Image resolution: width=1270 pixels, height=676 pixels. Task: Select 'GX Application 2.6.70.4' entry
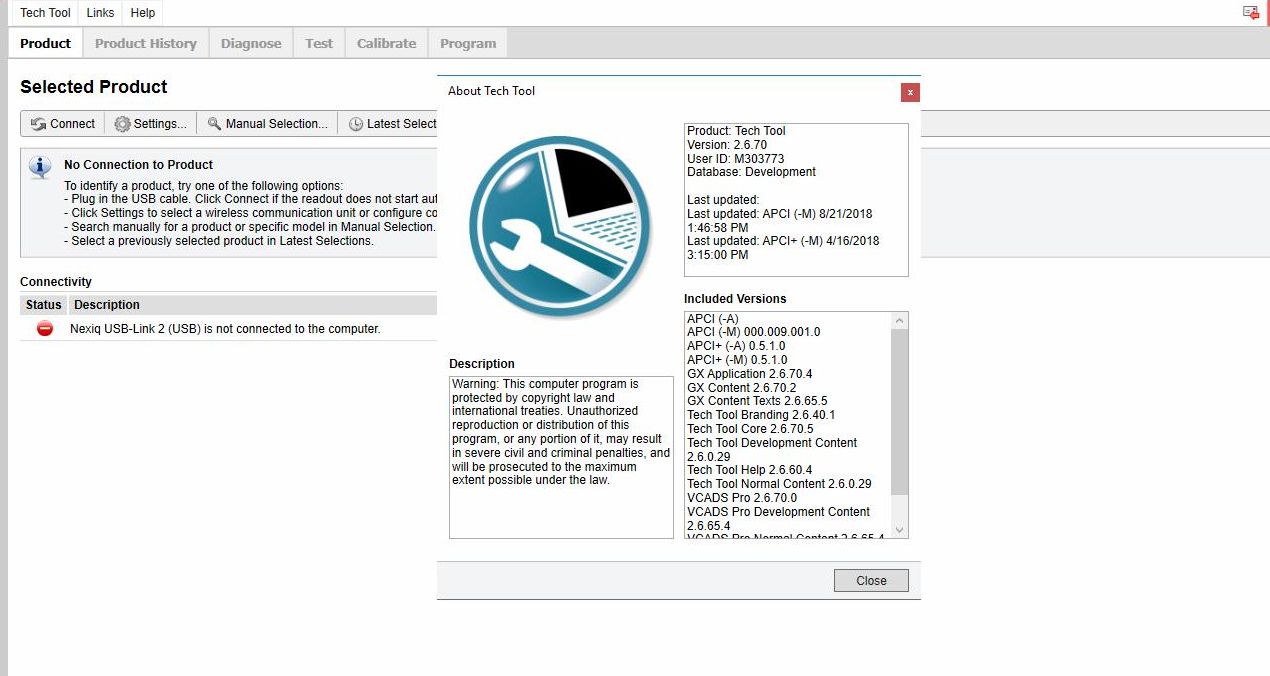point(749,374)
